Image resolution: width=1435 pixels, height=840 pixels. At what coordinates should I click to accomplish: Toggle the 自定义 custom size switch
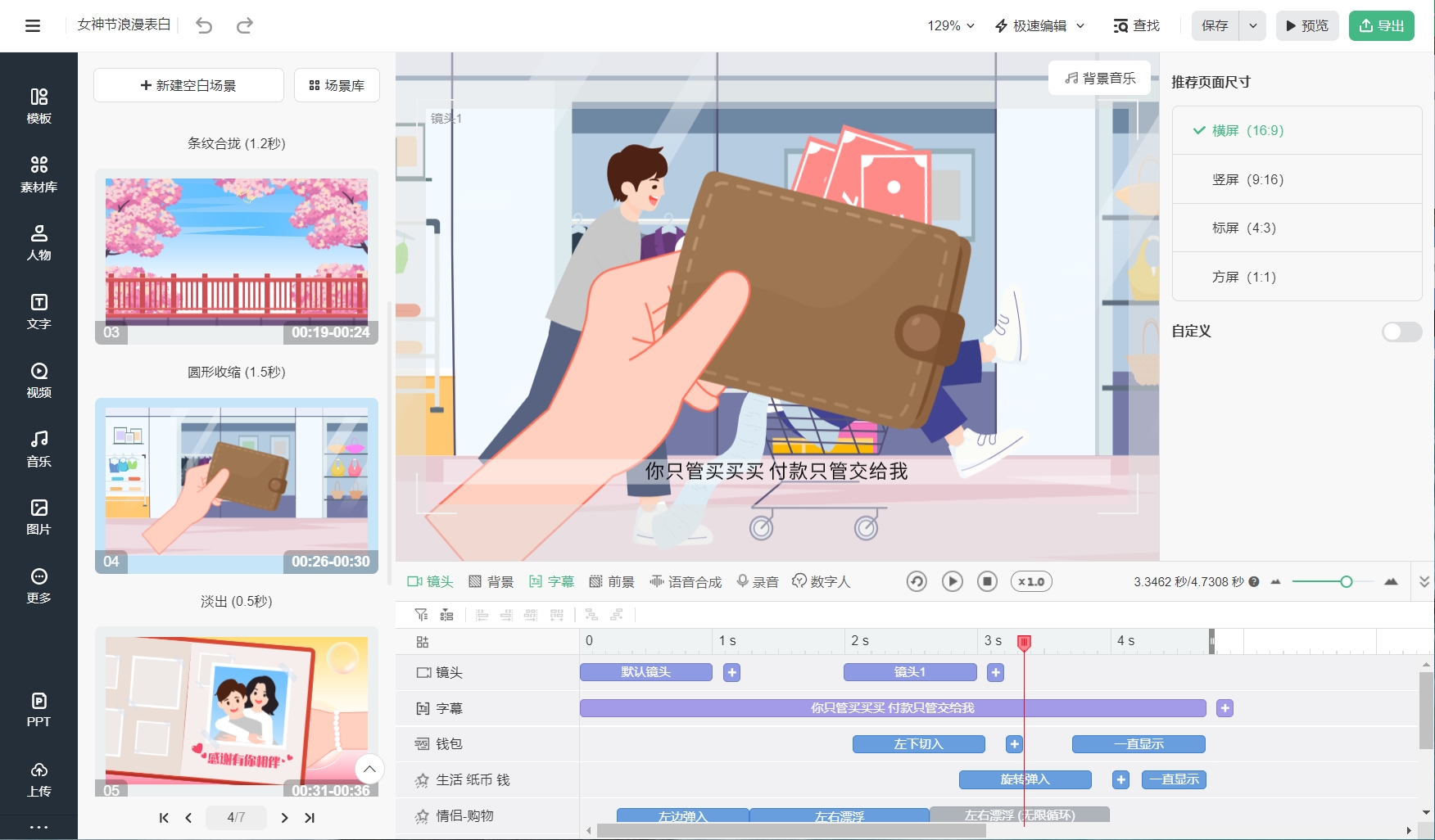point(1401,332)
